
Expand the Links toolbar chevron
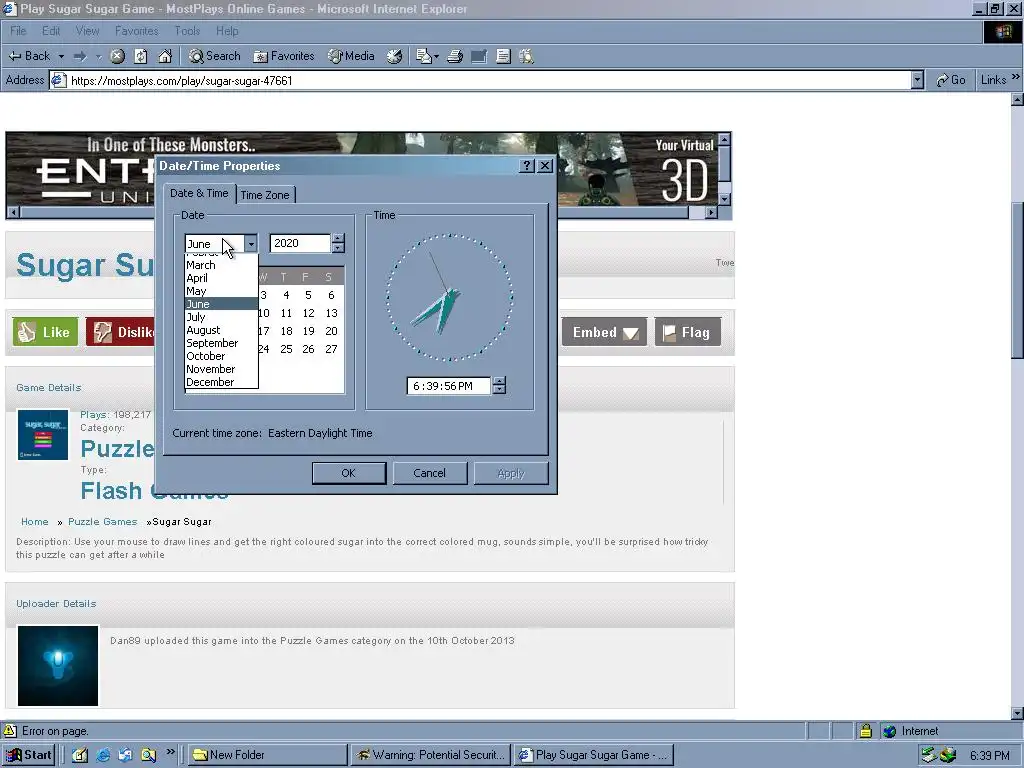click(1016, 77)
